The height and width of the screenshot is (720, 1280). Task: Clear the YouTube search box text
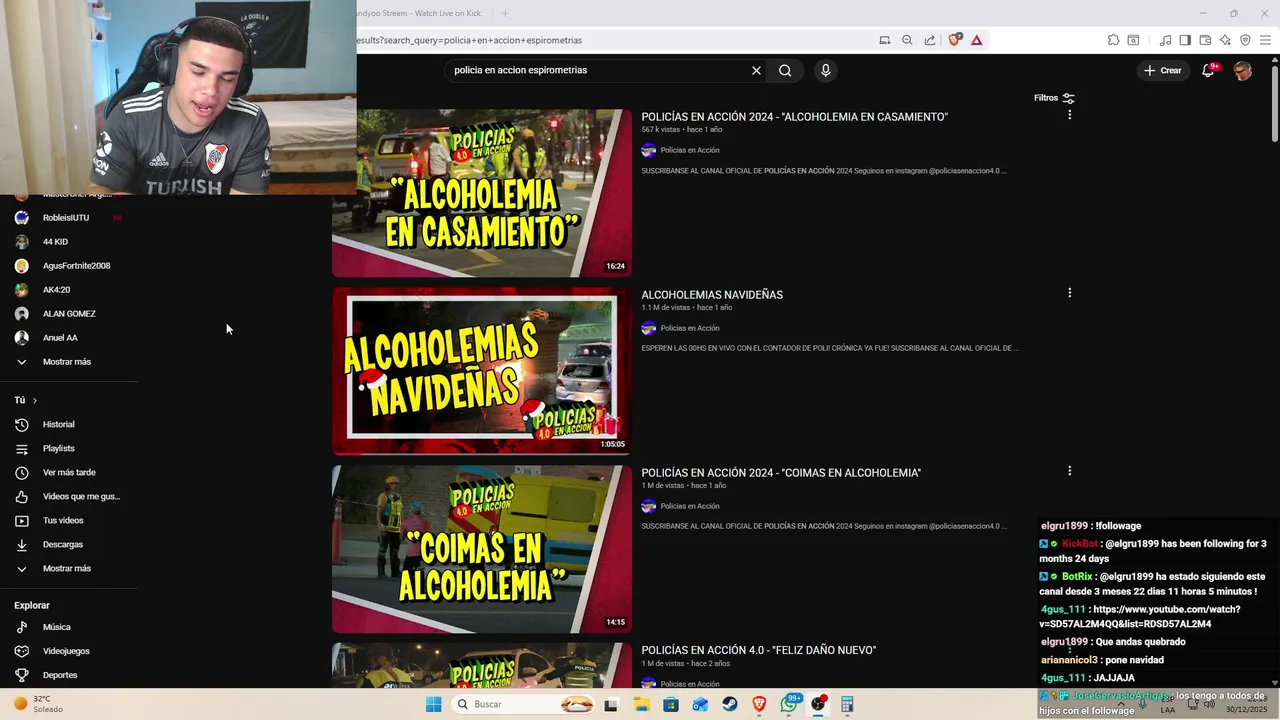[x=756, y=70]
